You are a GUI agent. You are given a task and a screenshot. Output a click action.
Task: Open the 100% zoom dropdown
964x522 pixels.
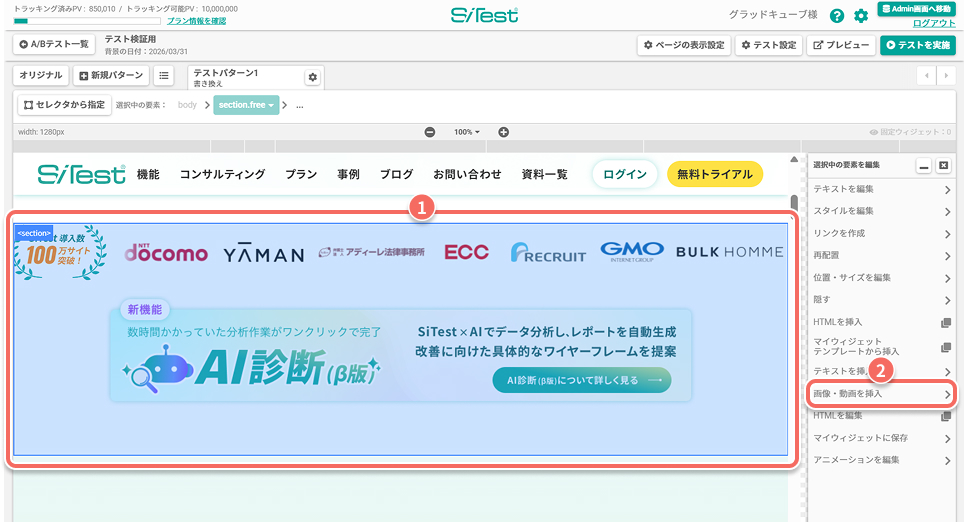point(467,132)
